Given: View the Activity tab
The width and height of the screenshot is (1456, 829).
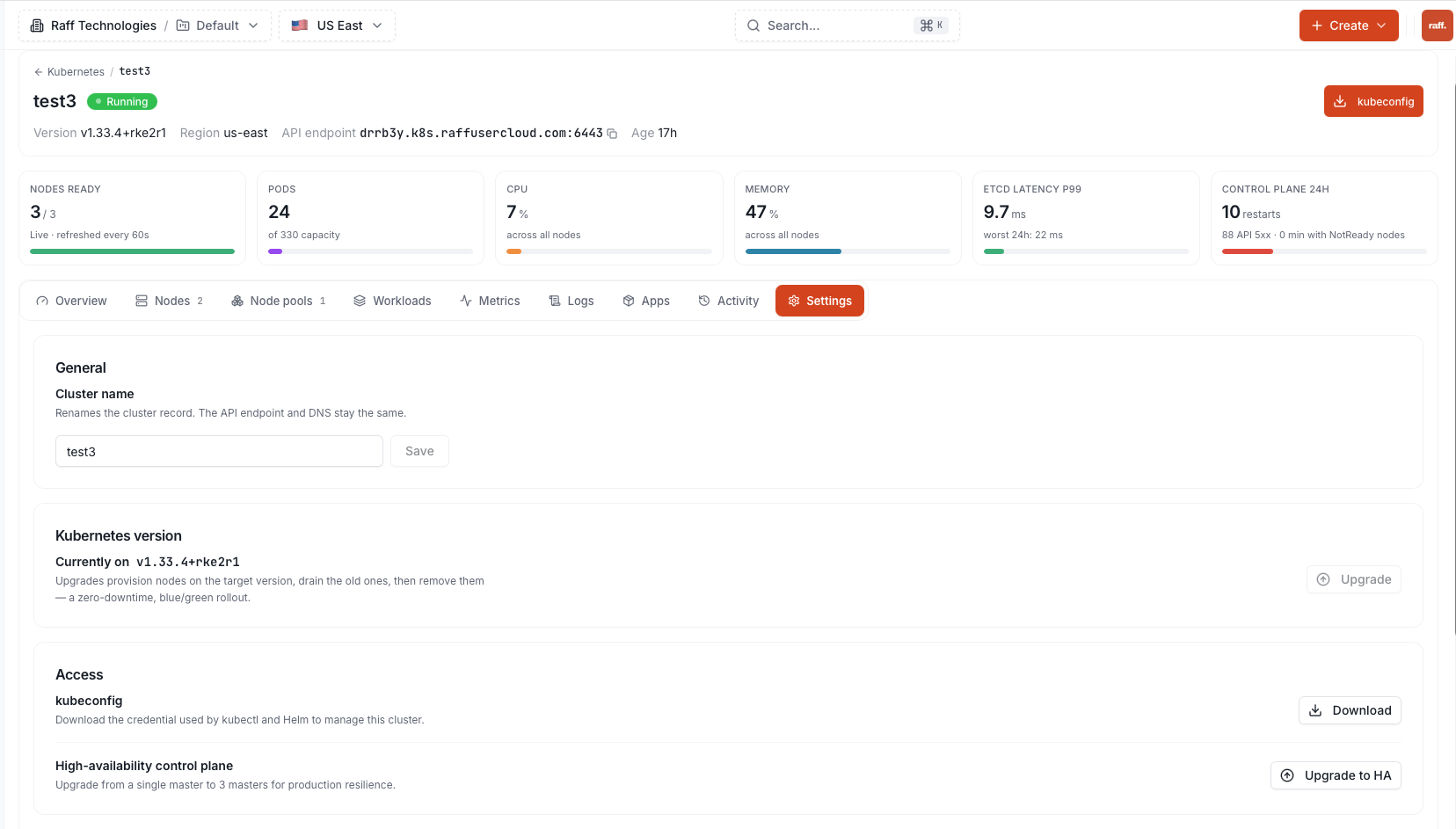Looking at the screenshot, I should pos(728,301).
